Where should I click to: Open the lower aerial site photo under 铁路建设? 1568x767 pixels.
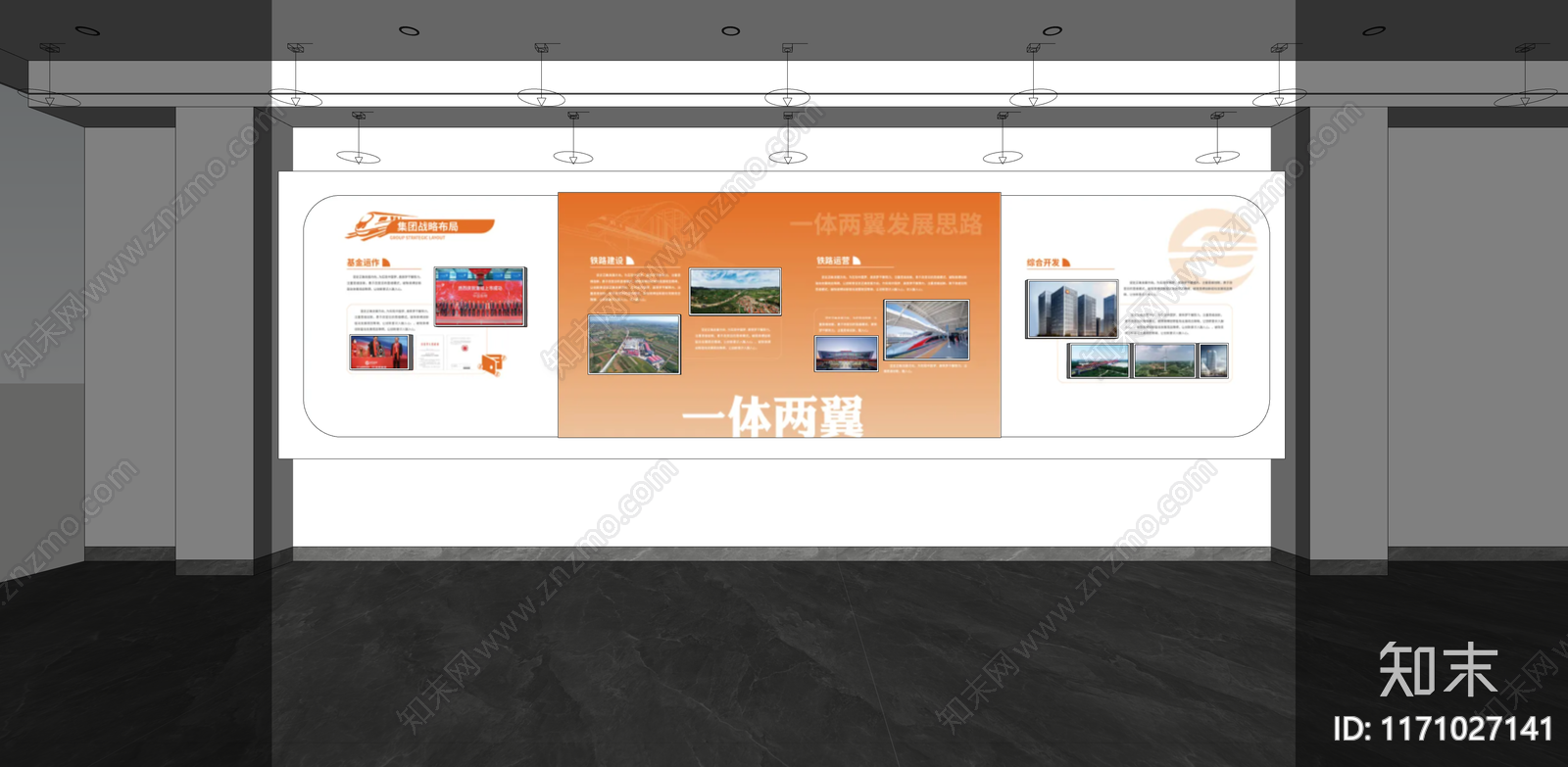tap(634, 344)
